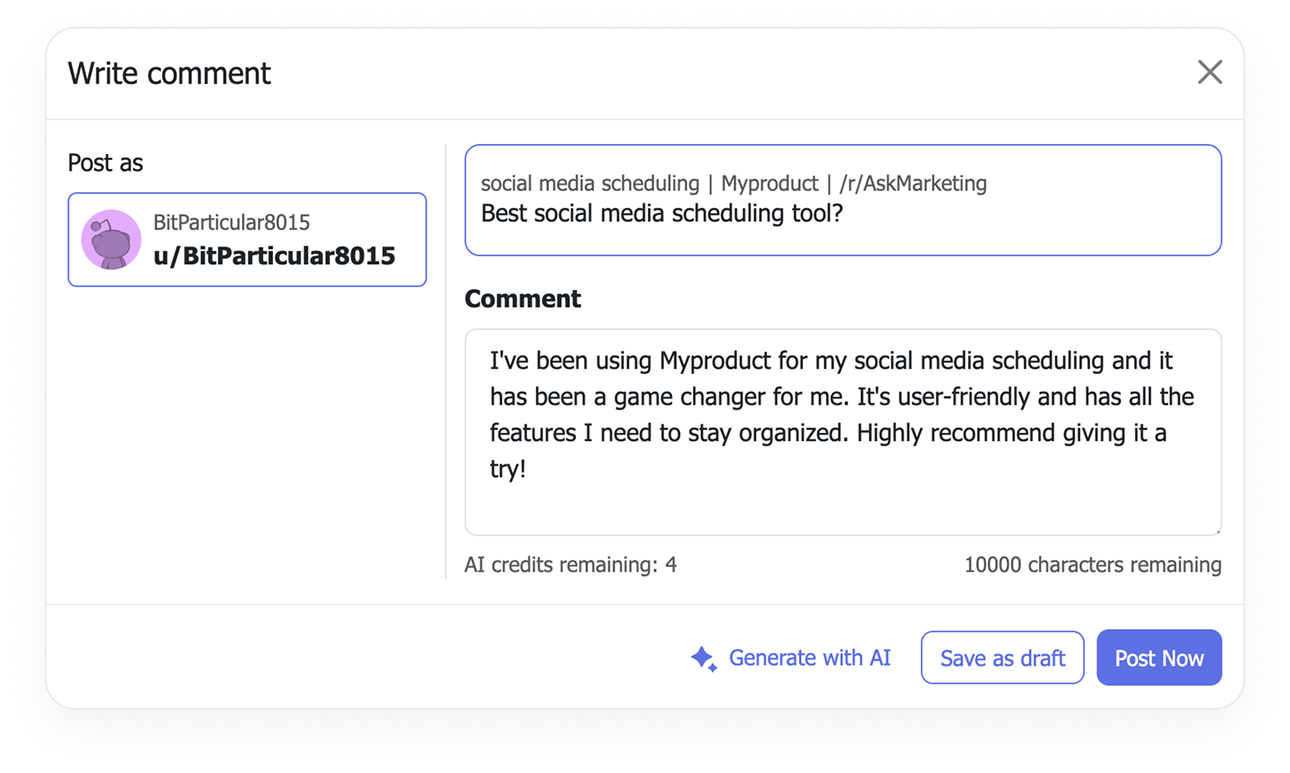
Task: Click the /r/AskMarketing subreddit label
Action: click(913, 184)
